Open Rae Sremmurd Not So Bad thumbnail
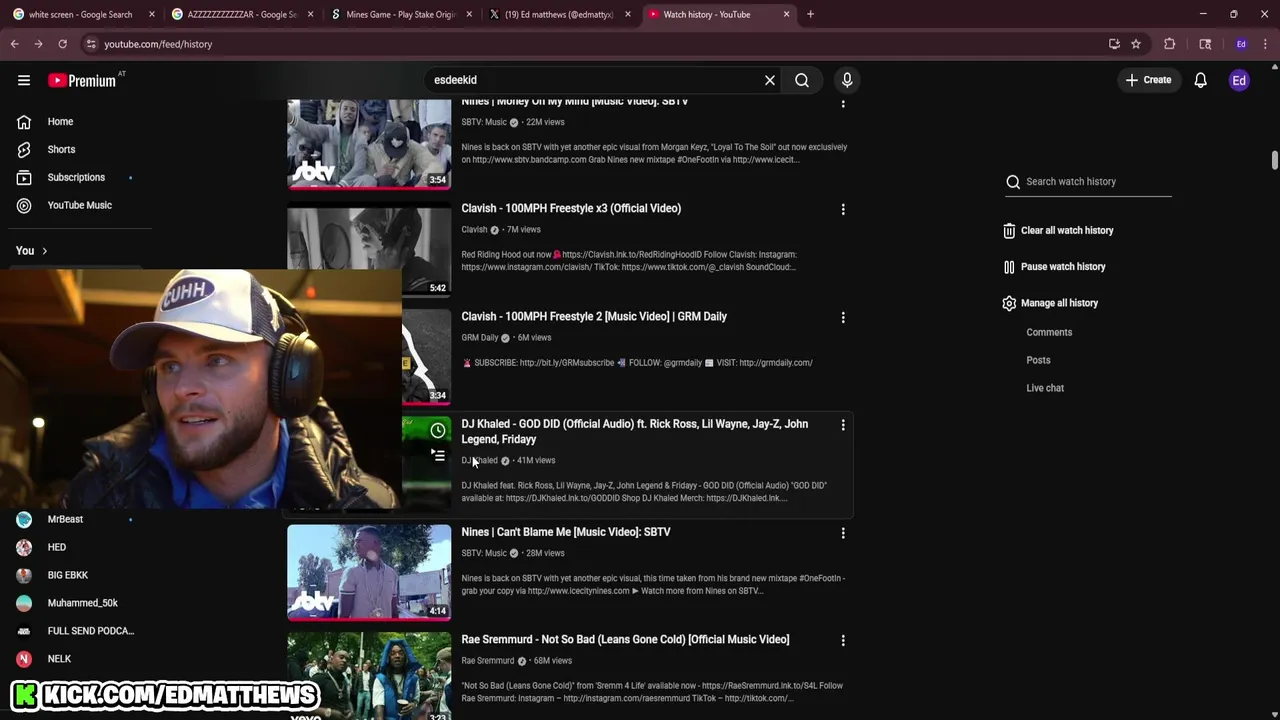The height and width of the screenshot is (720, 1280). [x=369, y=676]
